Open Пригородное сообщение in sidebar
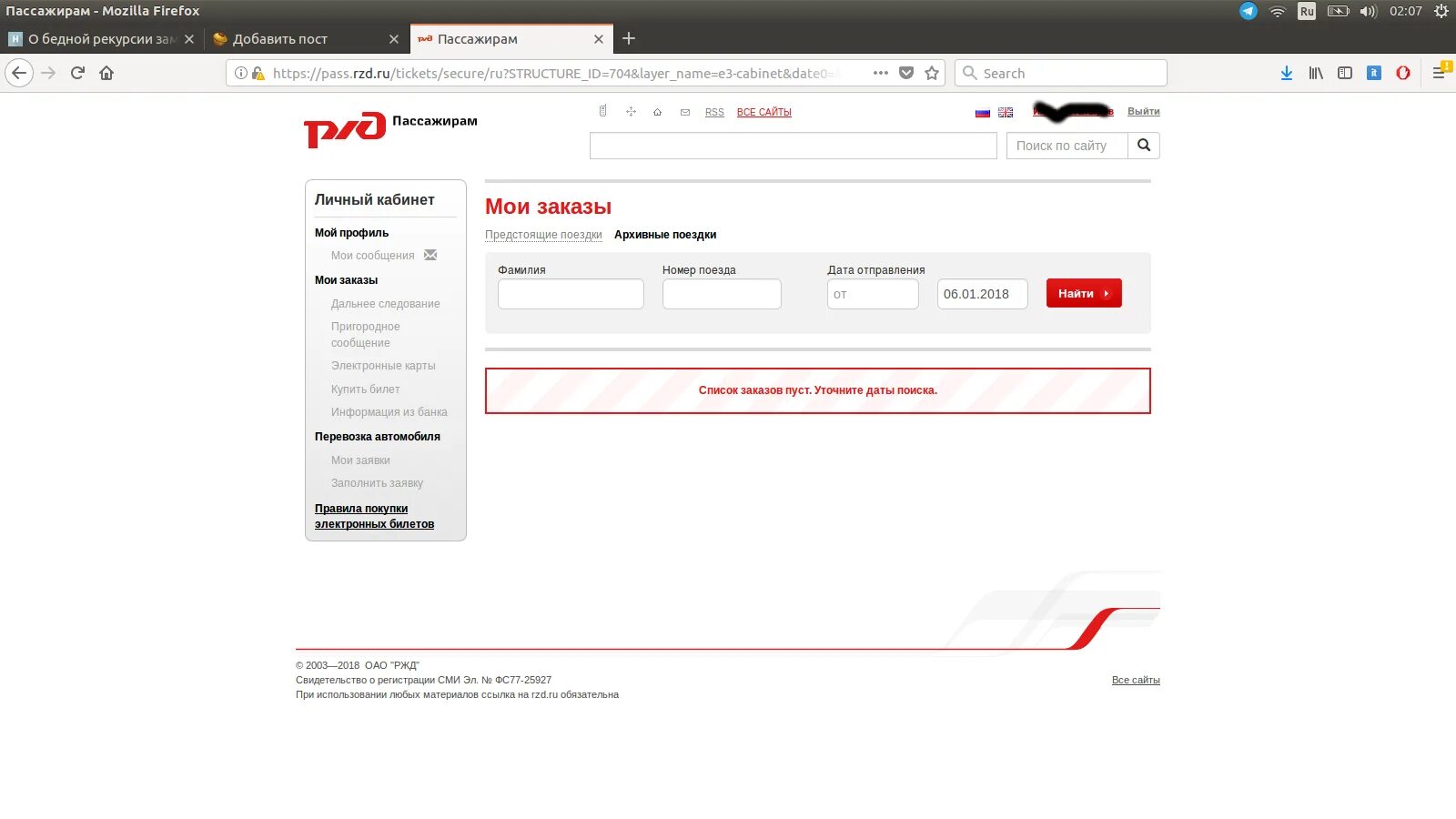 click(x=366, y=335)
